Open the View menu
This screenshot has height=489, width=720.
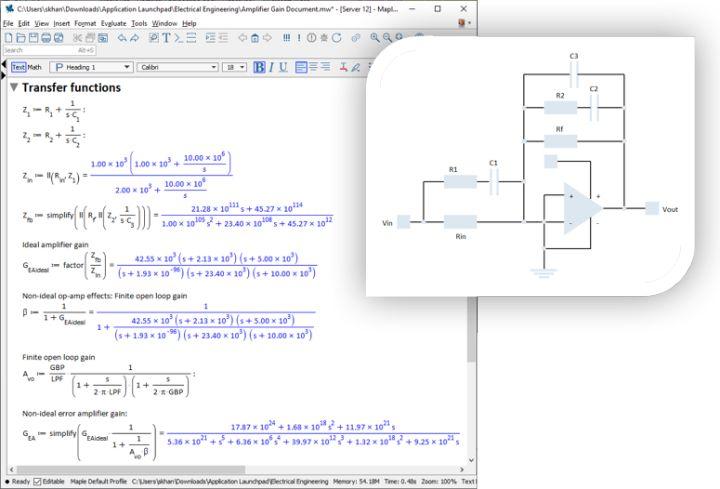[41, 23]
